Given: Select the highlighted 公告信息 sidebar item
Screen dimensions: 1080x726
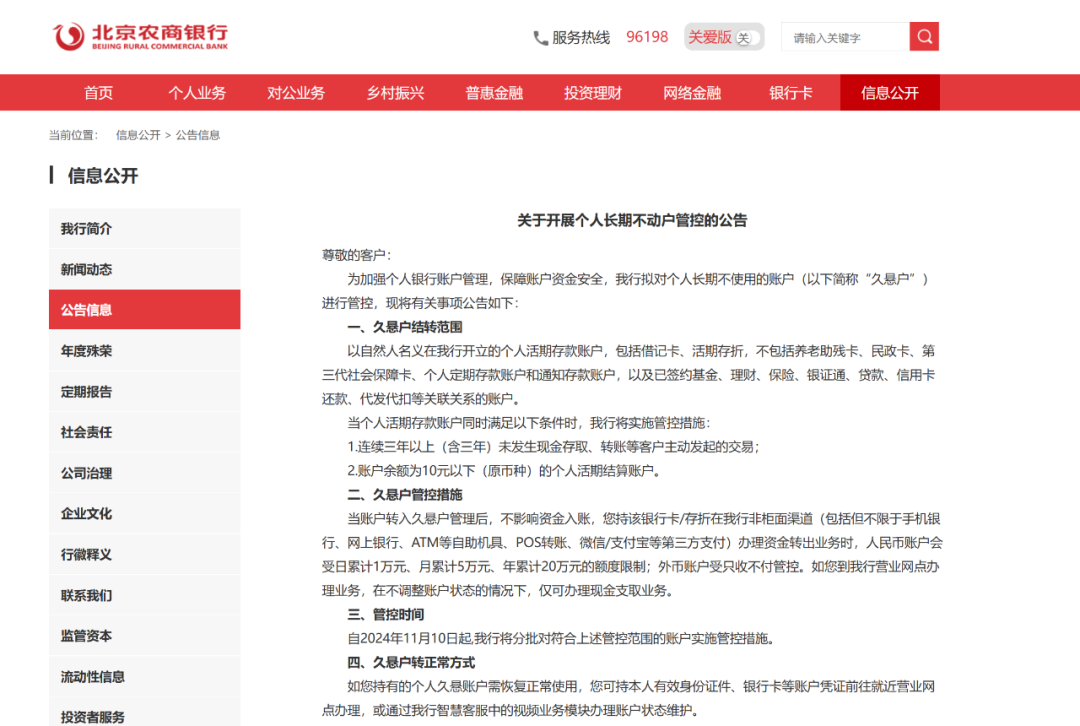Looking at the screenshot, I should 144,310.
